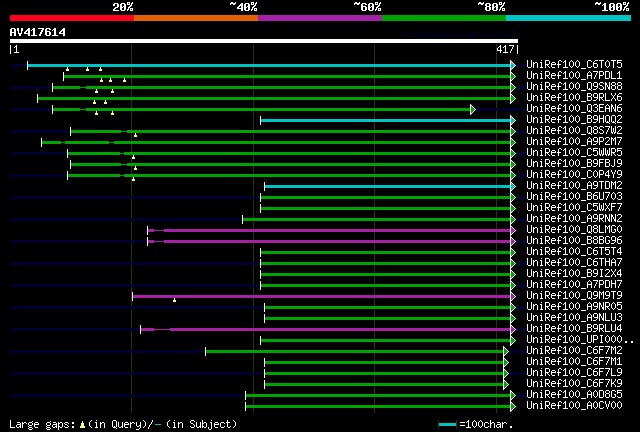Click the '=100char.' legend text
This screenshot has width=640, height=432.
(486, 424)
